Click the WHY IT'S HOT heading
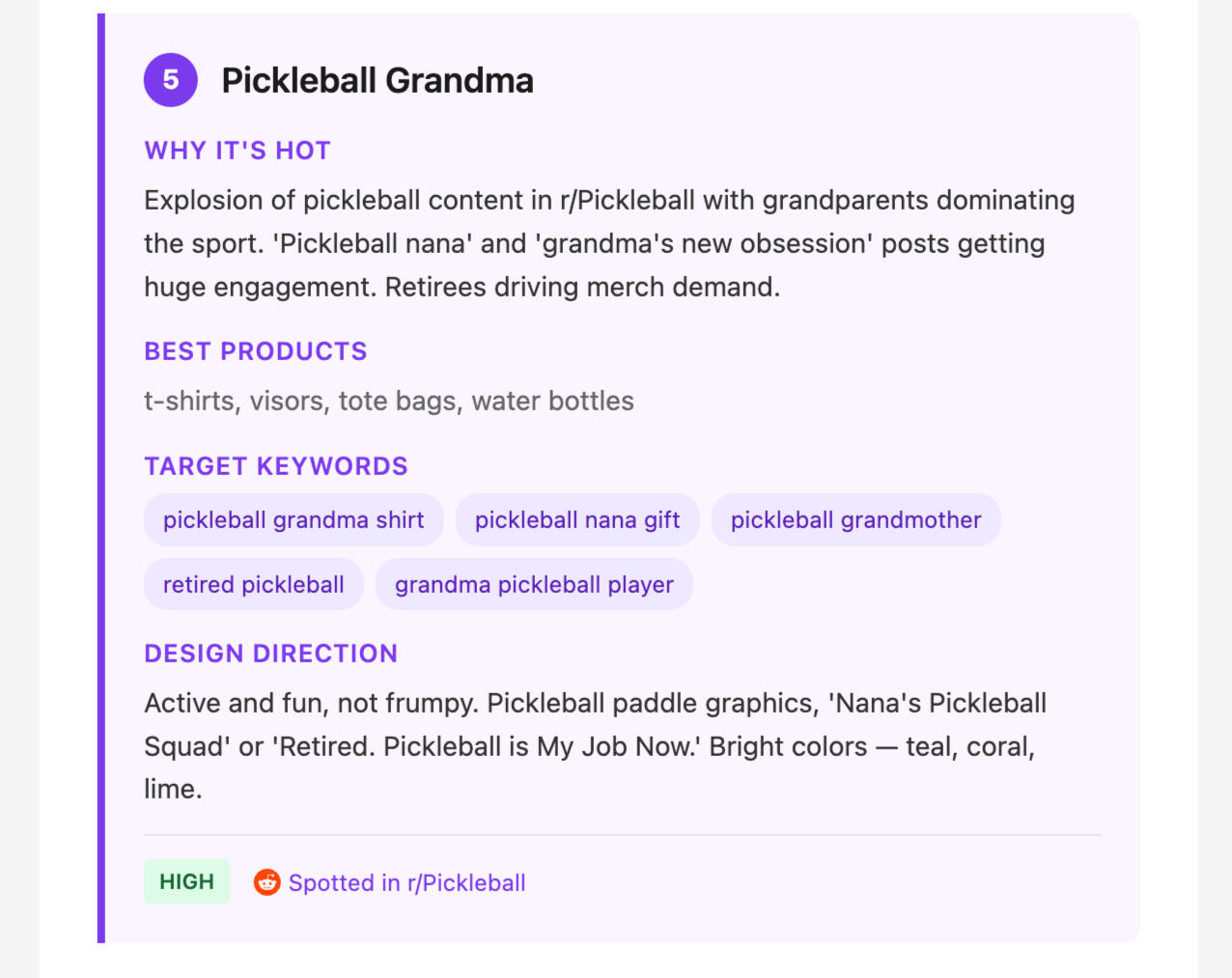1232x978 pixels. [238, 151]
